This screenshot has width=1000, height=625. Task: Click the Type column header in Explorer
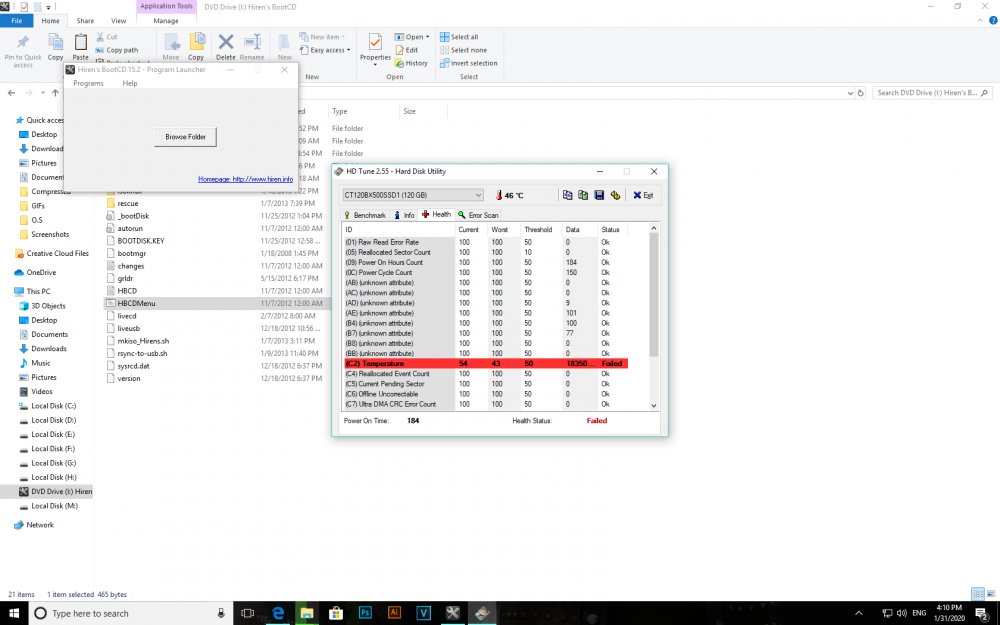(x=340, y=112)
